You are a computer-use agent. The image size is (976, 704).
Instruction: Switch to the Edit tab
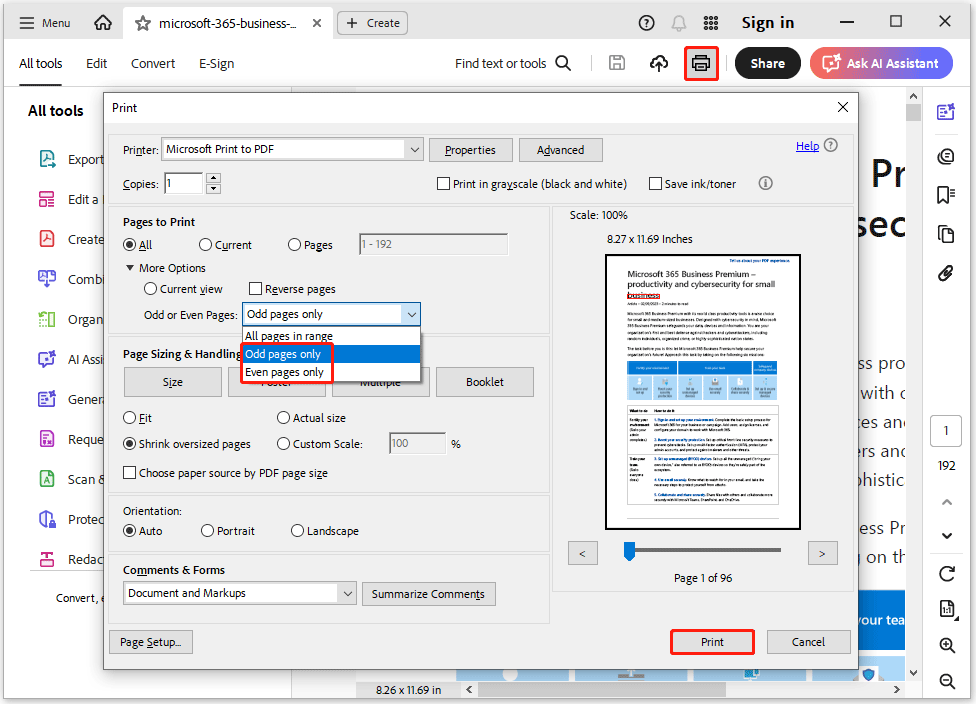96,63
